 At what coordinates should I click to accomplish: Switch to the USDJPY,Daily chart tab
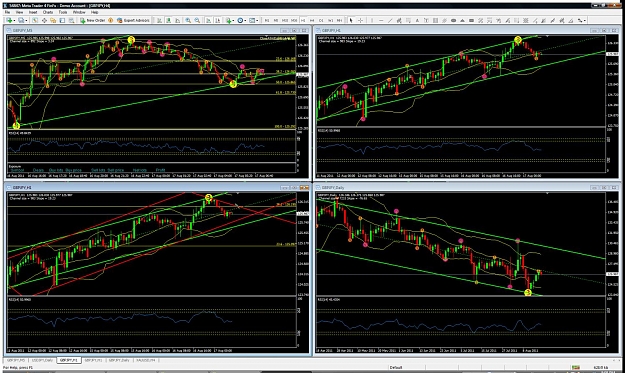(x=42, y=360)
